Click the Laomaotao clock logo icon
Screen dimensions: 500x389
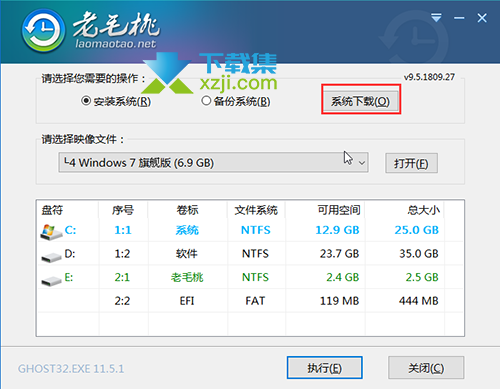click(43, 31)
